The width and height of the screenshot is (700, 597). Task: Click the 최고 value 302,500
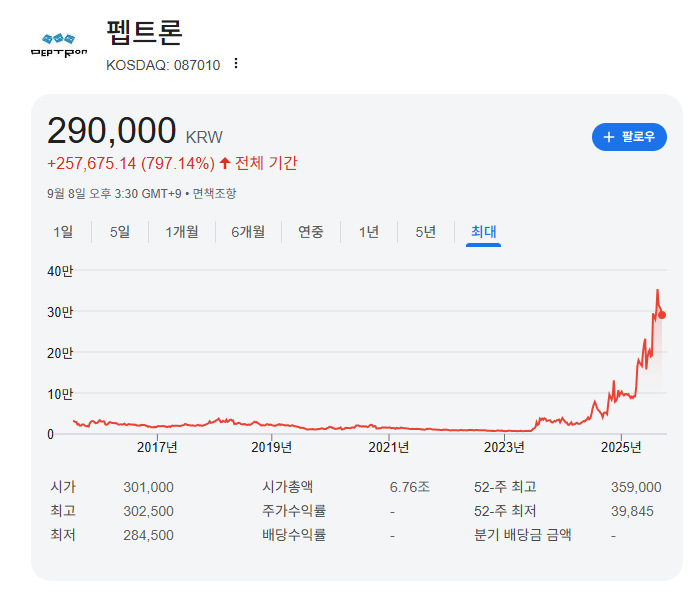(148, 511)
